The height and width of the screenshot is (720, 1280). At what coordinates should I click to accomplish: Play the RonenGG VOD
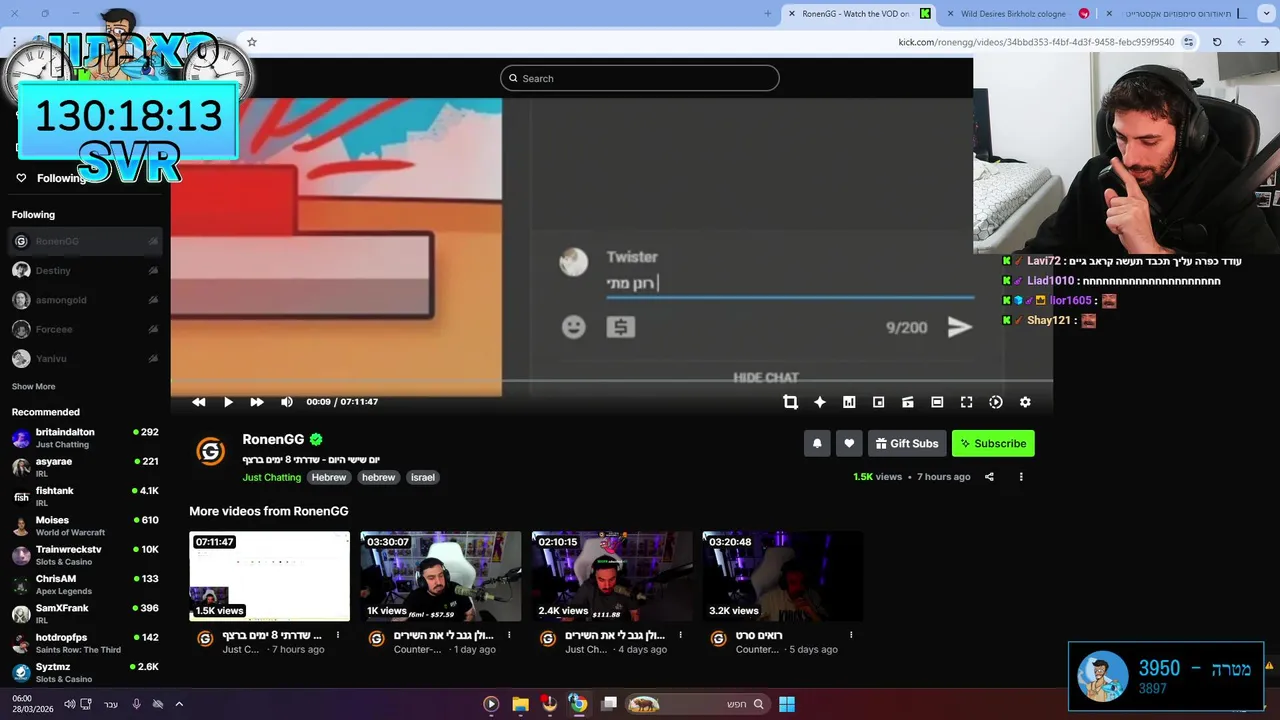pyautogui.click(x=228, y=402)
